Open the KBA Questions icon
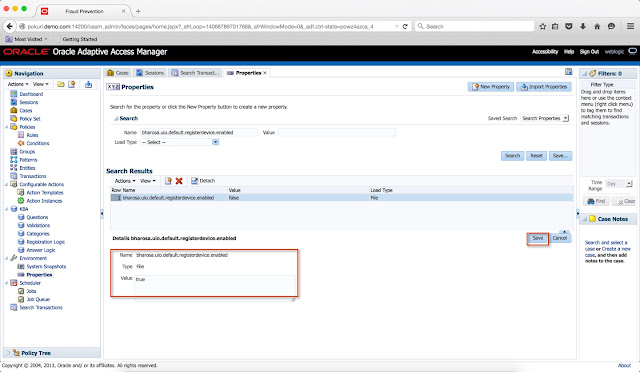The image size is (640, 372). click(21, 217)
